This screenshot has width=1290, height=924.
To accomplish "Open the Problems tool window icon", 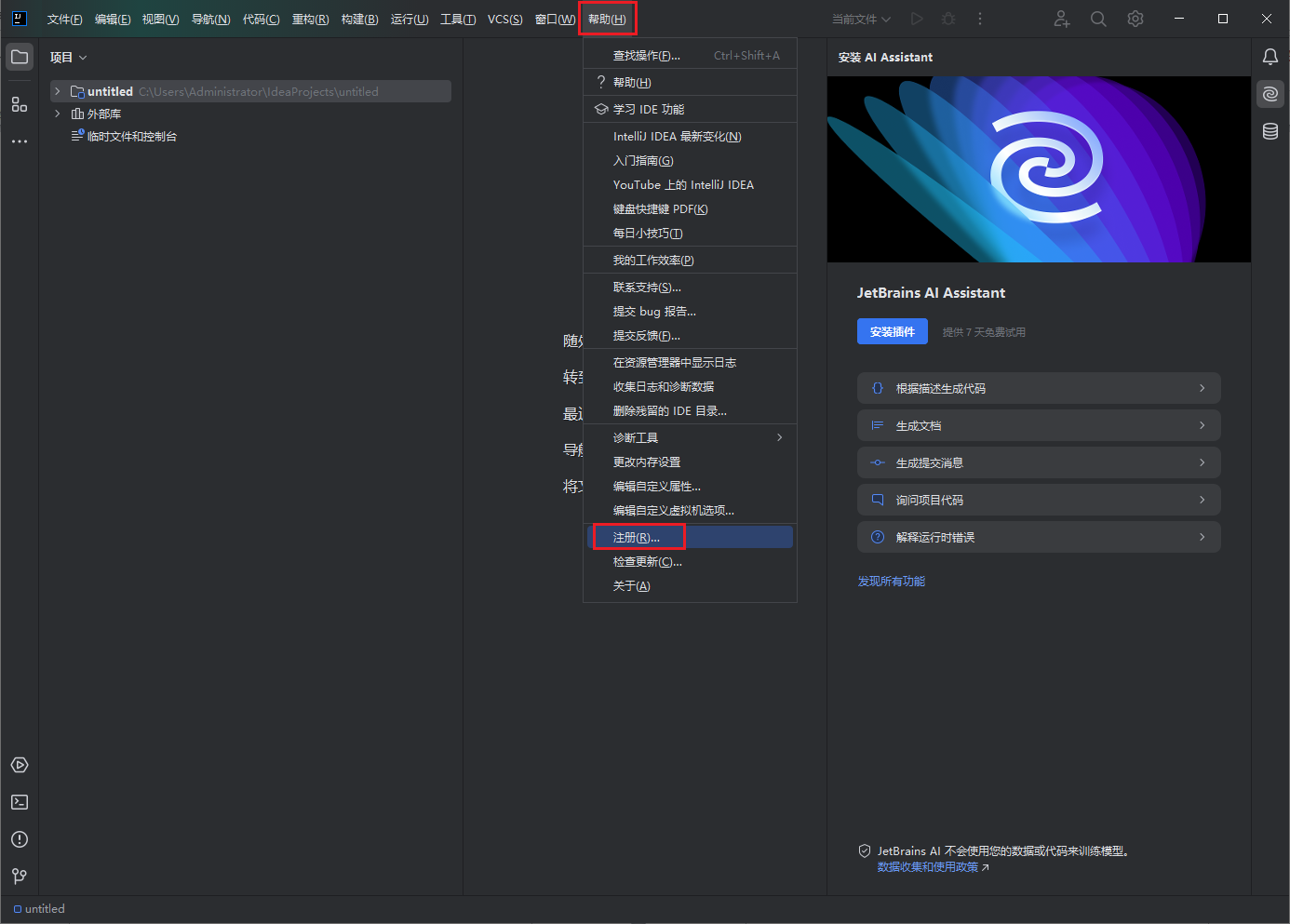I will pos(20,839).
